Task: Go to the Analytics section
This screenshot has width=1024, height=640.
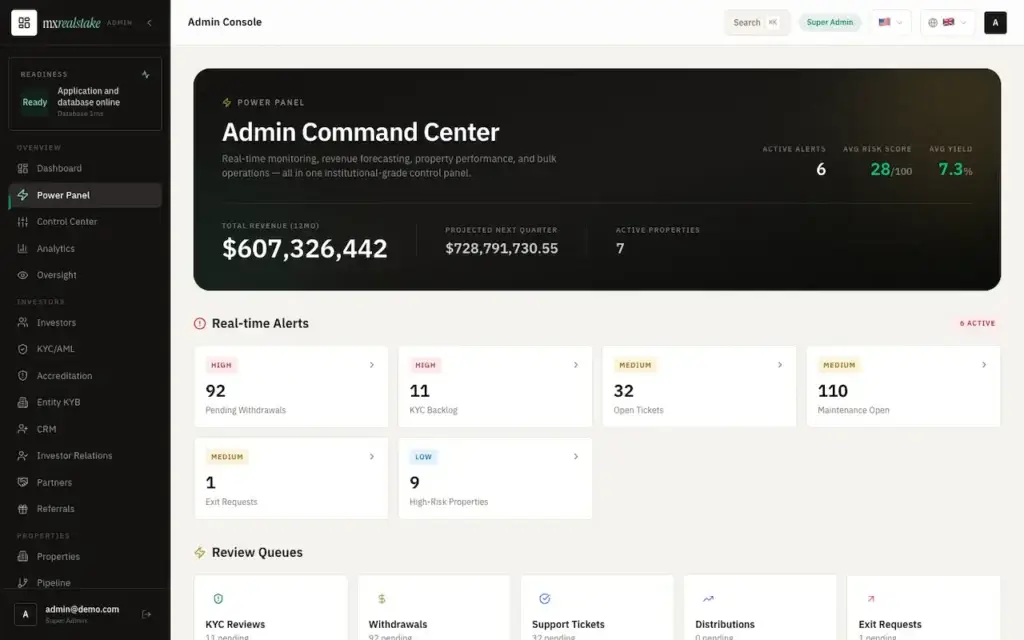Action: click(85, 249)
